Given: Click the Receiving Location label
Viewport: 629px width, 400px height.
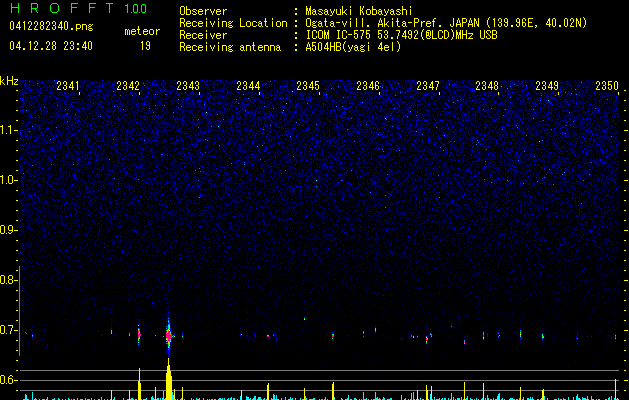Looking at the screenshot, I should (x=233, y=23).
